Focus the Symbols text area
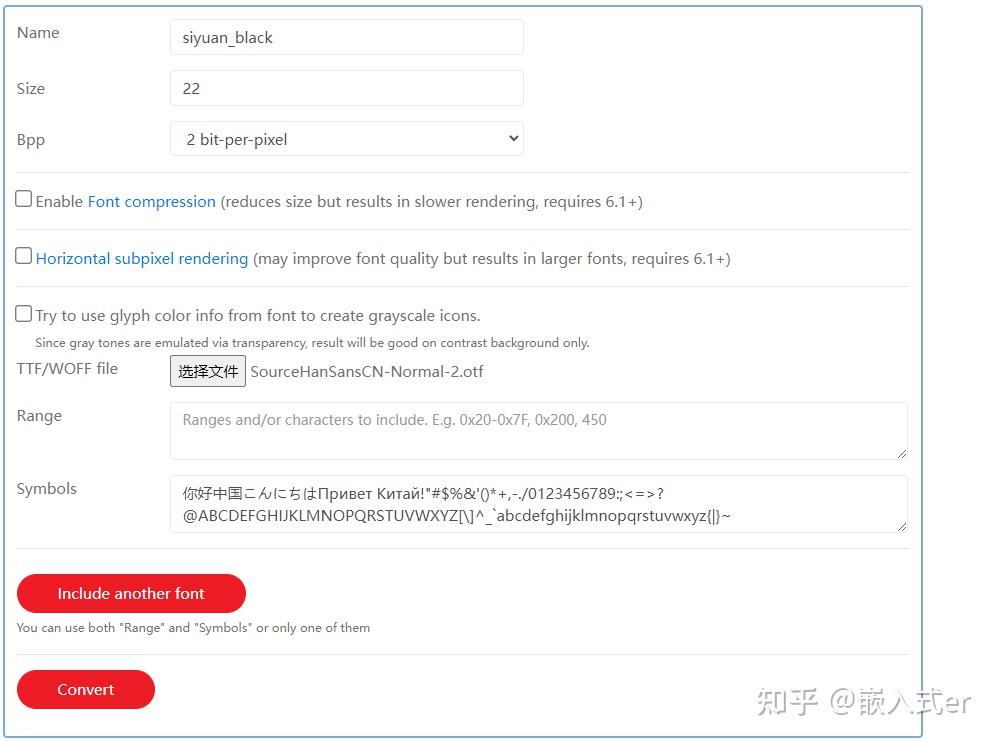The image size is (997, 742). pos(540,503)
